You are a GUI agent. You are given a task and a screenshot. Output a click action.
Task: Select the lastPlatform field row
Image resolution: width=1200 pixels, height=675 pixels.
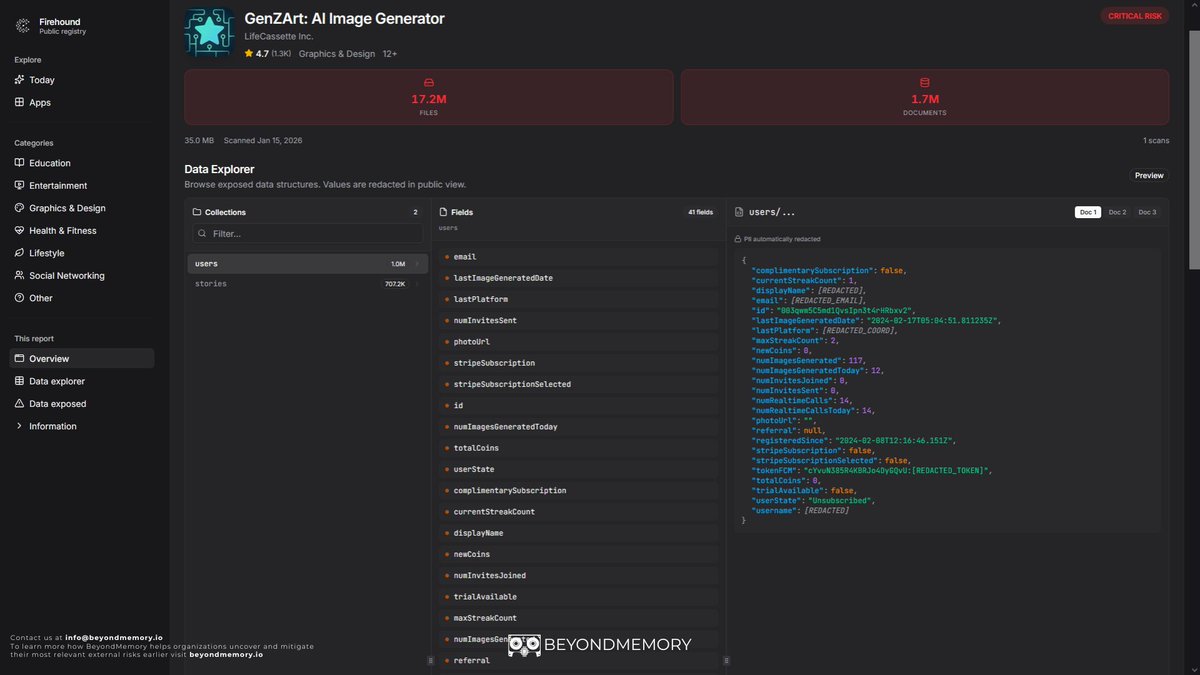[x=578, y=299]
